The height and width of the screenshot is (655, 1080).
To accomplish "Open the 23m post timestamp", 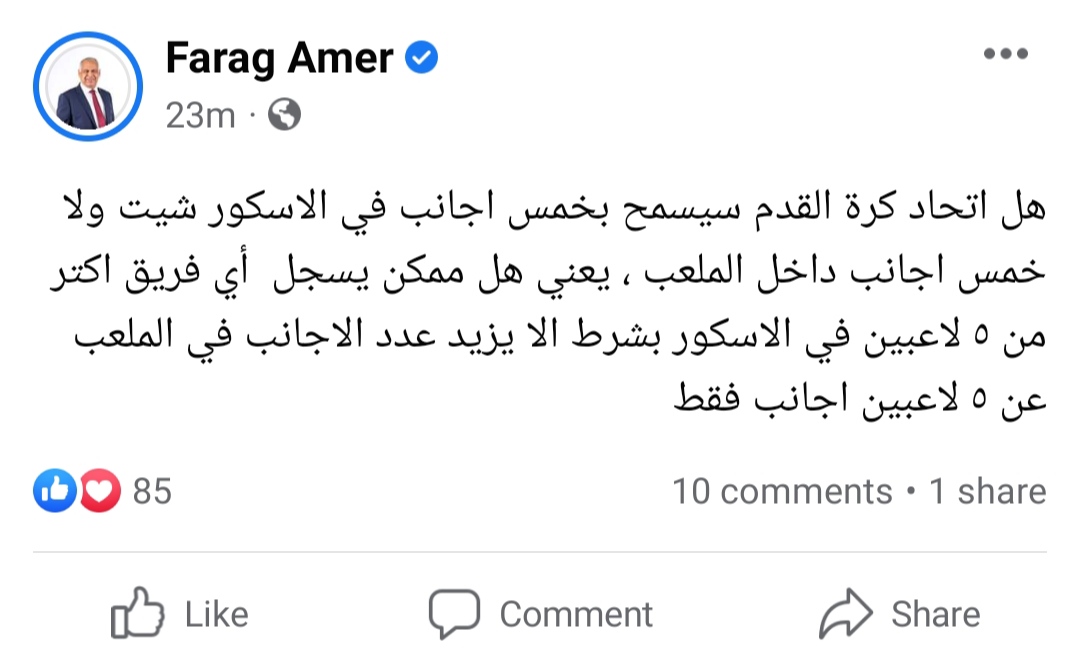I will coord(200,116).
